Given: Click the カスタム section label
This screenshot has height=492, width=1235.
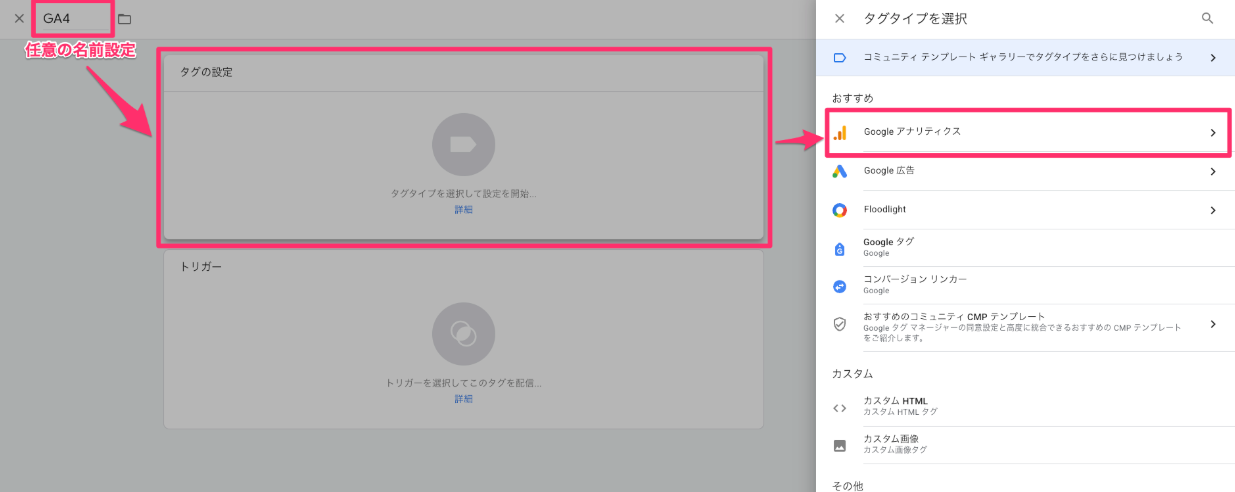Looking at the screenshot, I should click(x=853, y=373).
